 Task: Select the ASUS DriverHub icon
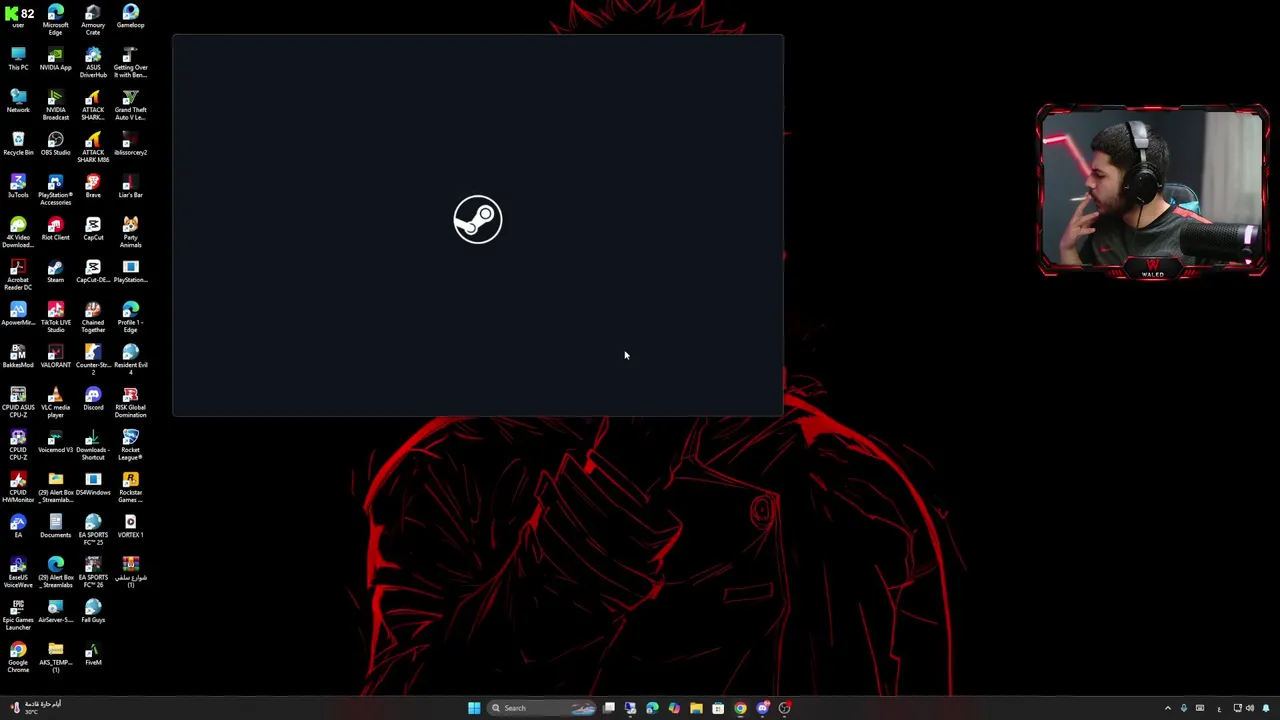point(93,63)
